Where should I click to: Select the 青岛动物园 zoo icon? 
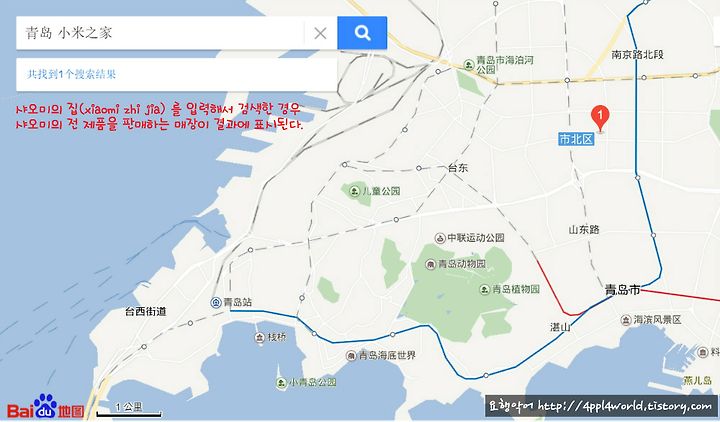[430, 264]
